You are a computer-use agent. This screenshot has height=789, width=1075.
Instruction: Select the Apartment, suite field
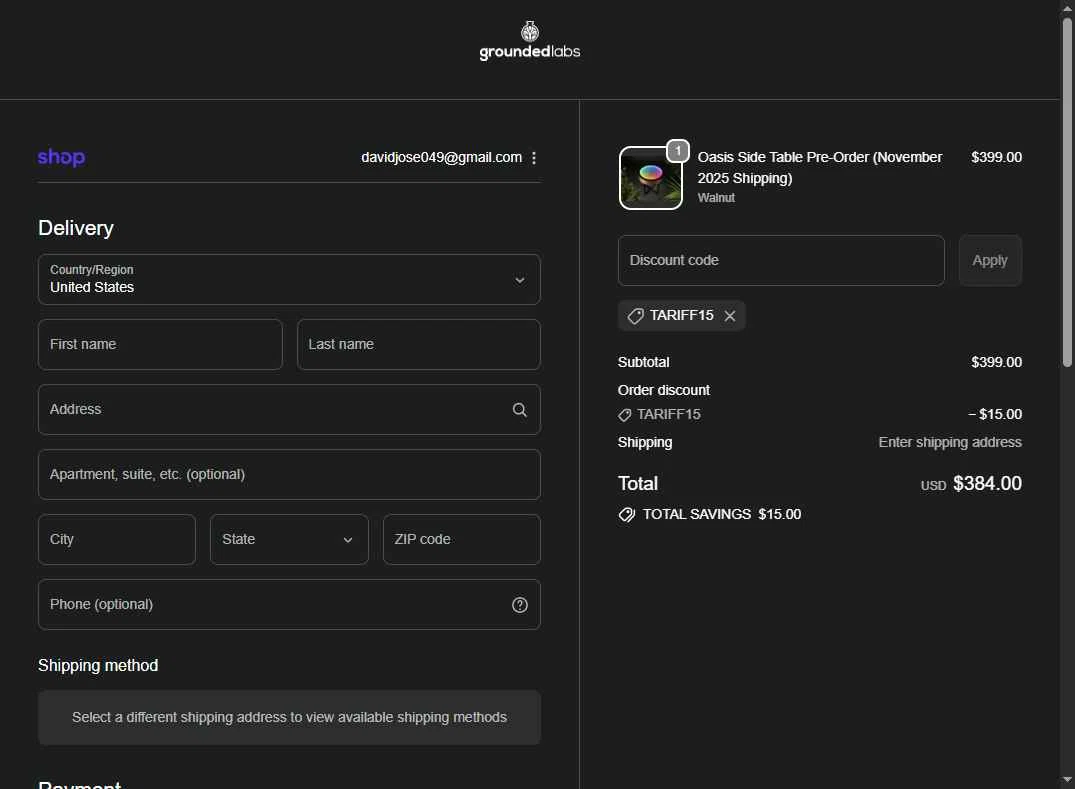pos(289,474)
